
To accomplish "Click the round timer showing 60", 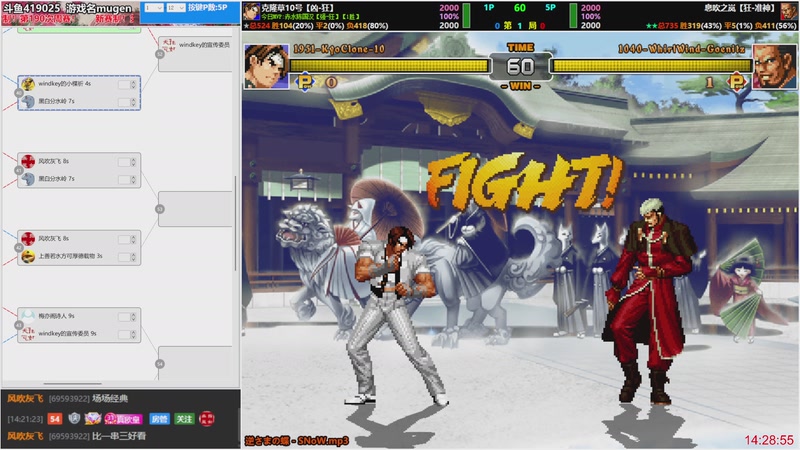I will click(520, 66).
